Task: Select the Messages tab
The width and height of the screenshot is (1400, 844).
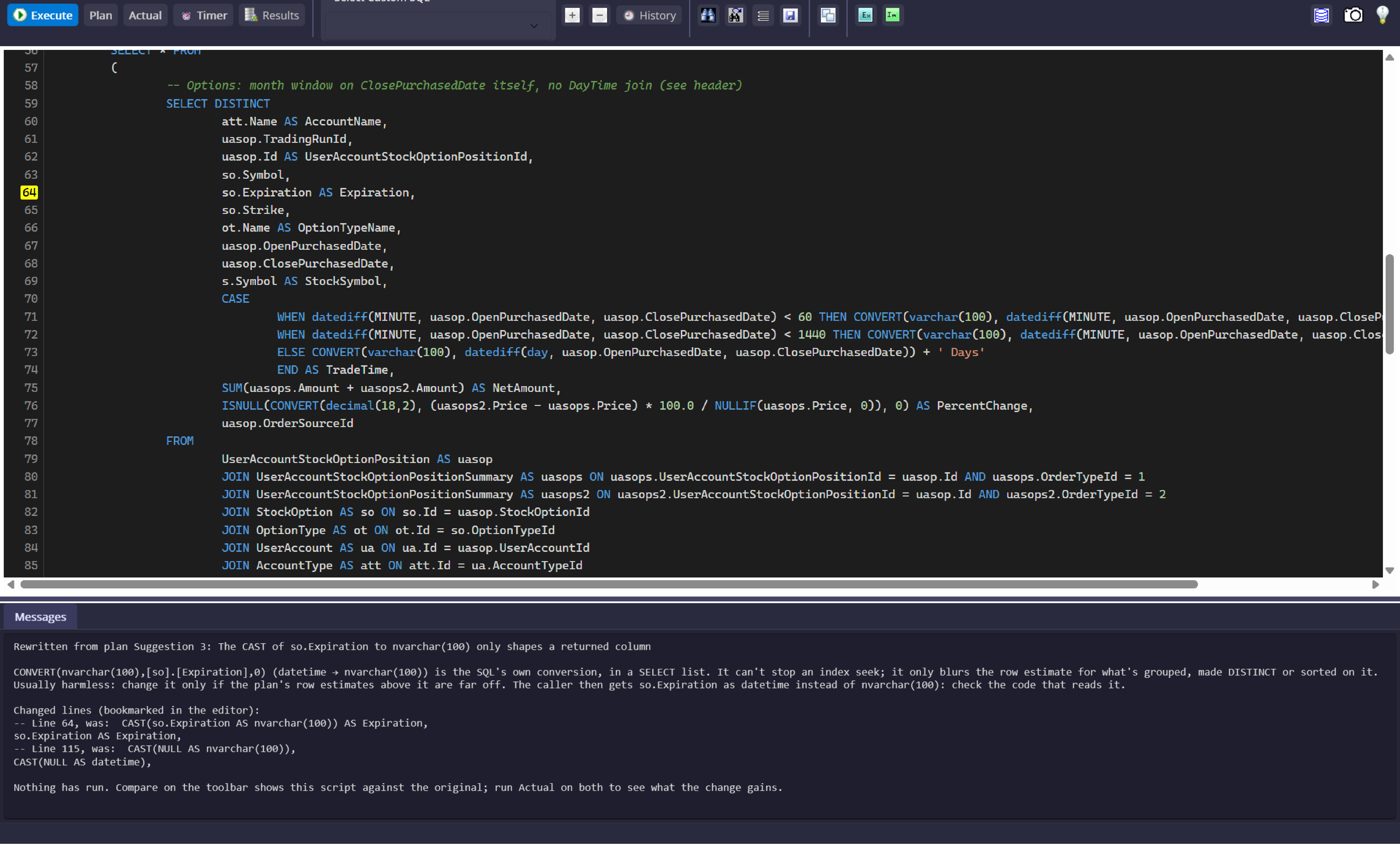Action: pyautogui.click(x=40, y=617)
